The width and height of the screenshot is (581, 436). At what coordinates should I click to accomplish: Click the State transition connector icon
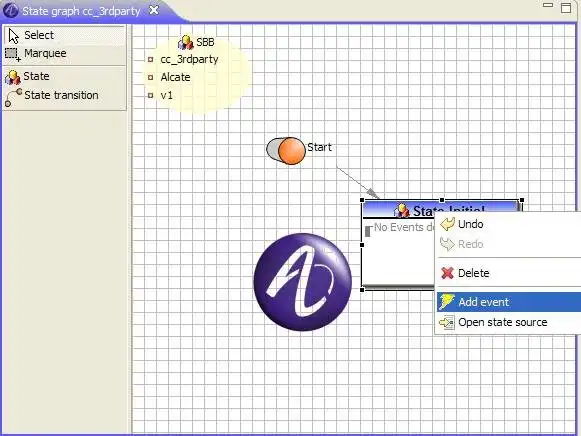click(13, 97)
